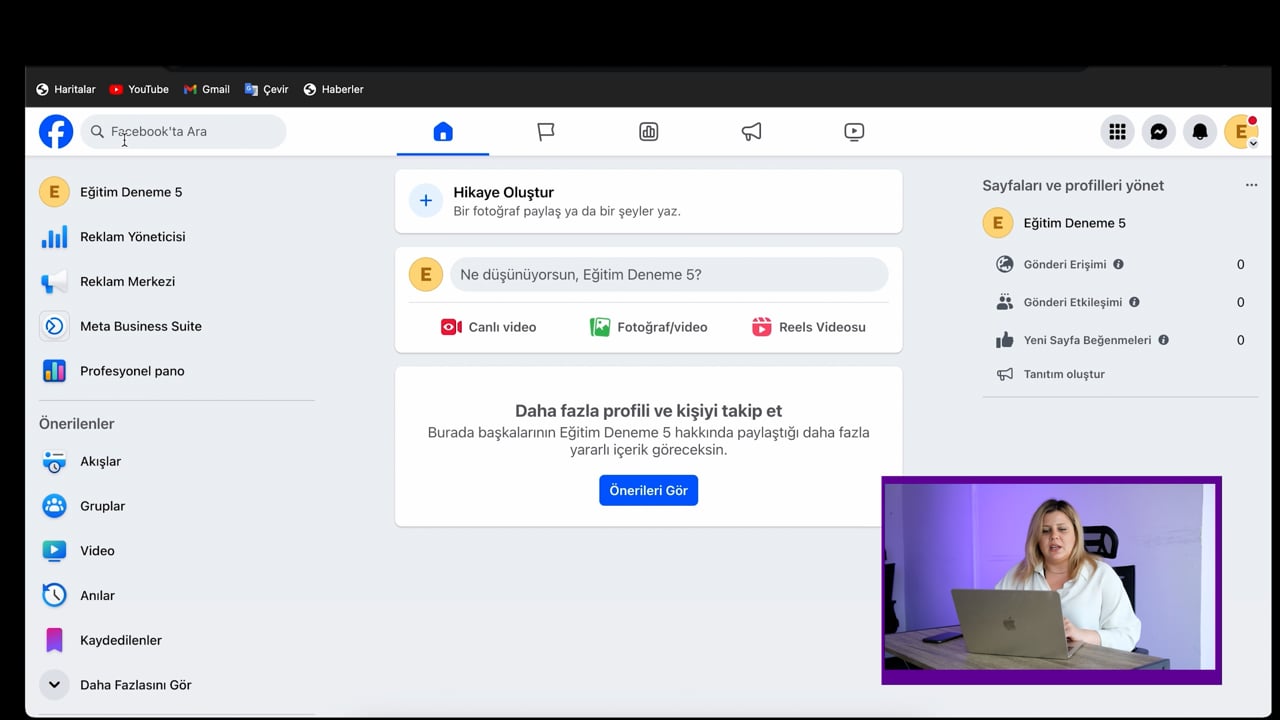Click the composer profile avatar
Screen dimensions: 1280x720
point(426,274)
